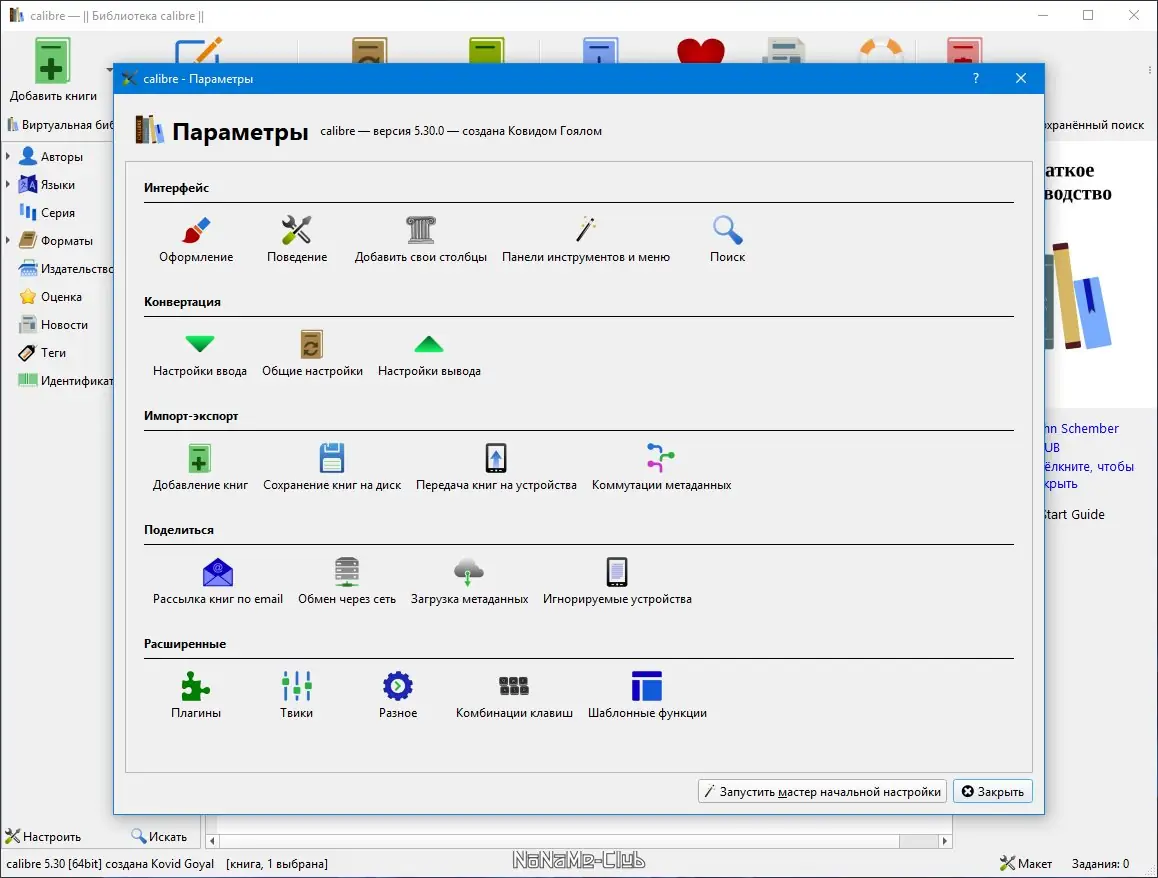The height and width of the screenshot is (878, 1158).
Task: Click the John Schember author link
Action: click(x=1082, y=428)
